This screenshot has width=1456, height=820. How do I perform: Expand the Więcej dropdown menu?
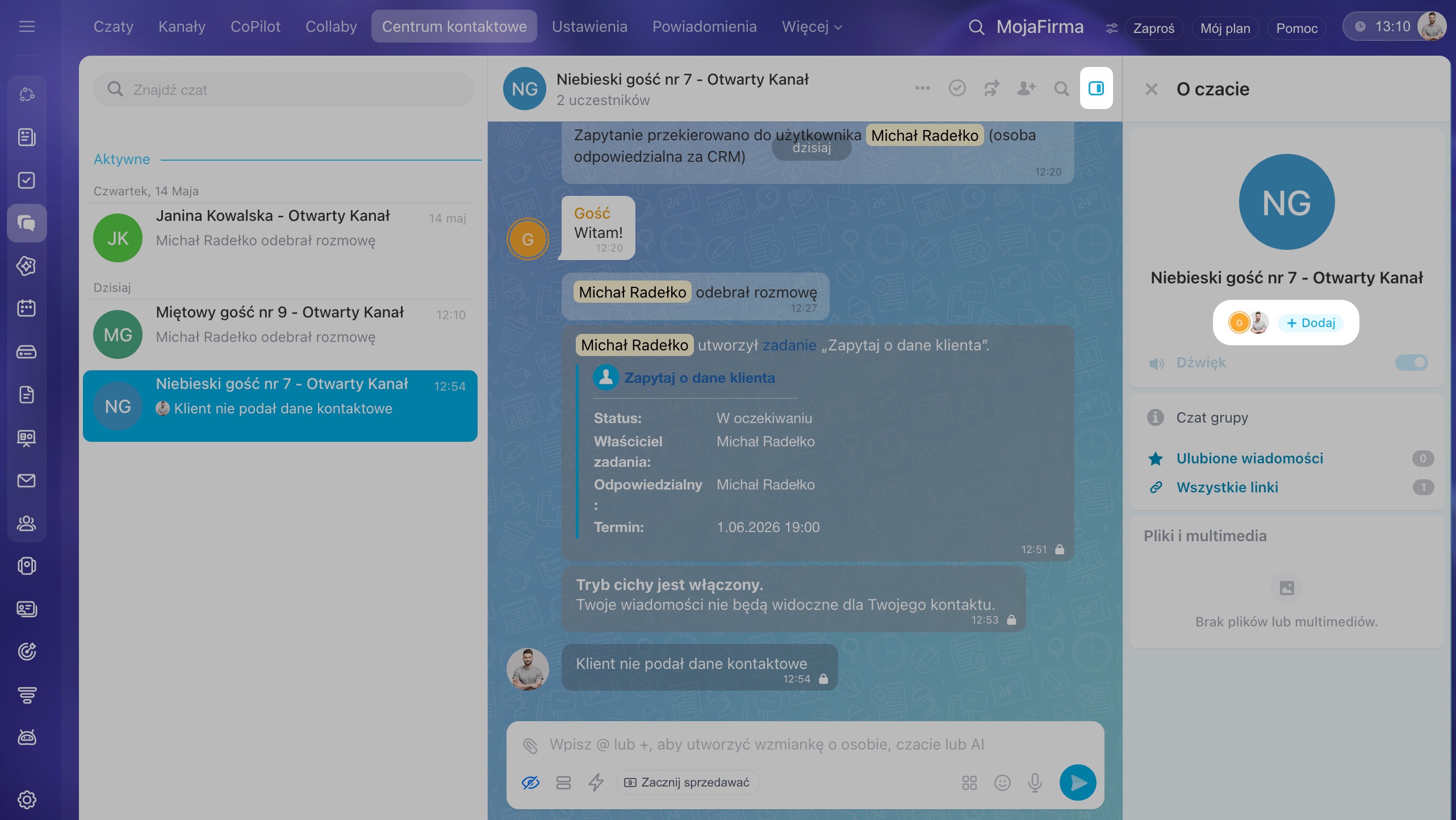[x=812, y=27]
